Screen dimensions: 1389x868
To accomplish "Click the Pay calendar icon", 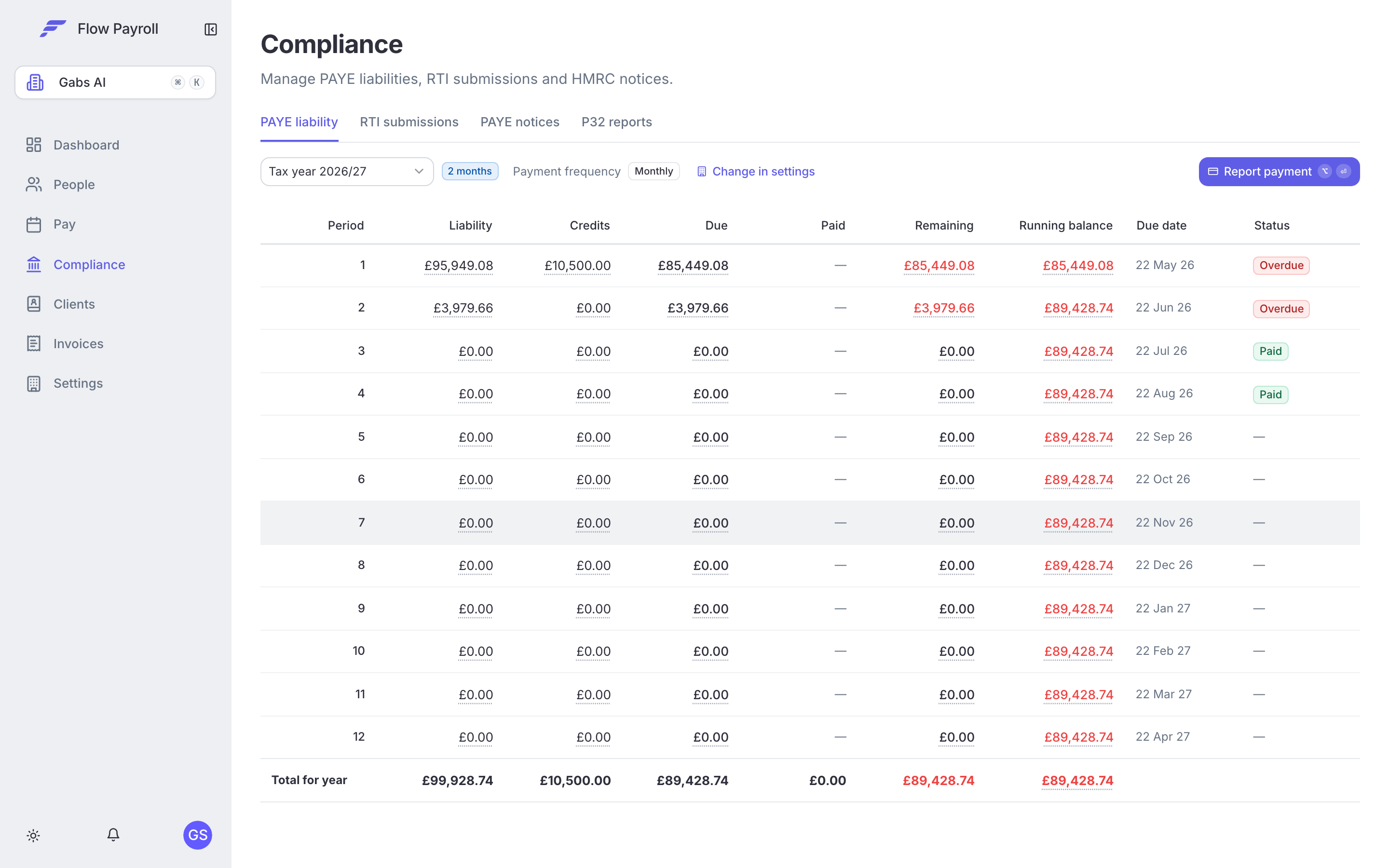I will (x=34, y=224).
